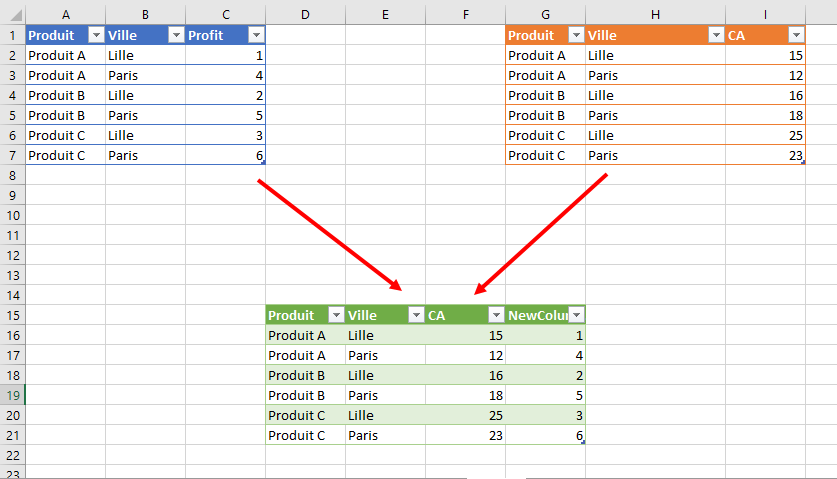Viewport: 837px width, 479px height.
Task: Click the Select All corner of the grid
Action: point(12,14)
